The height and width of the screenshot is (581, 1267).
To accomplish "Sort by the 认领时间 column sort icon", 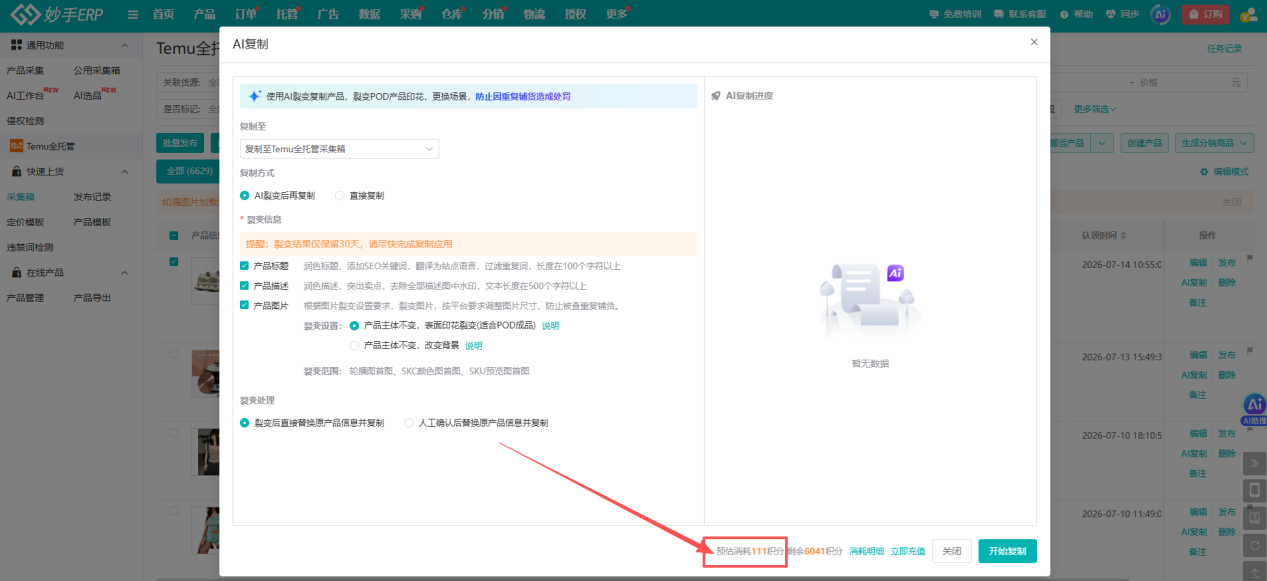I will (1125, 235).
